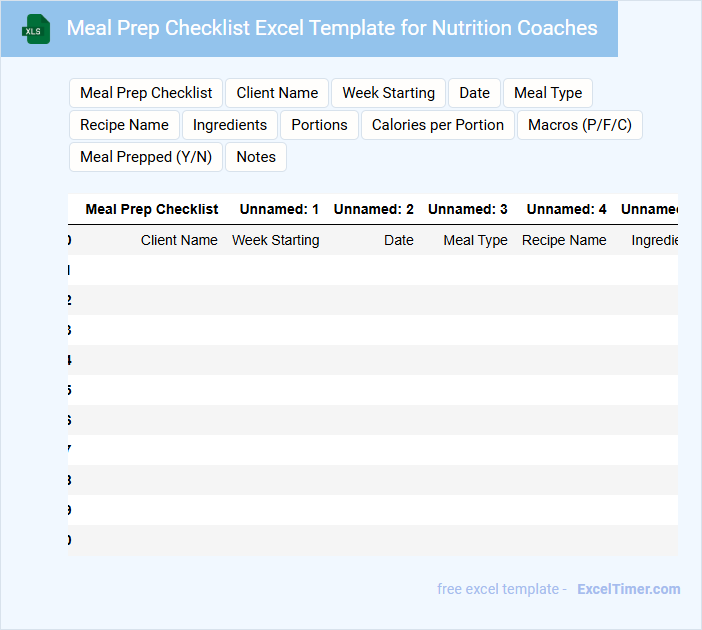This screenshot has width=702, height=630.
Task: Select Meal Prepped (Y/N) tag
Action: (146, 157)
